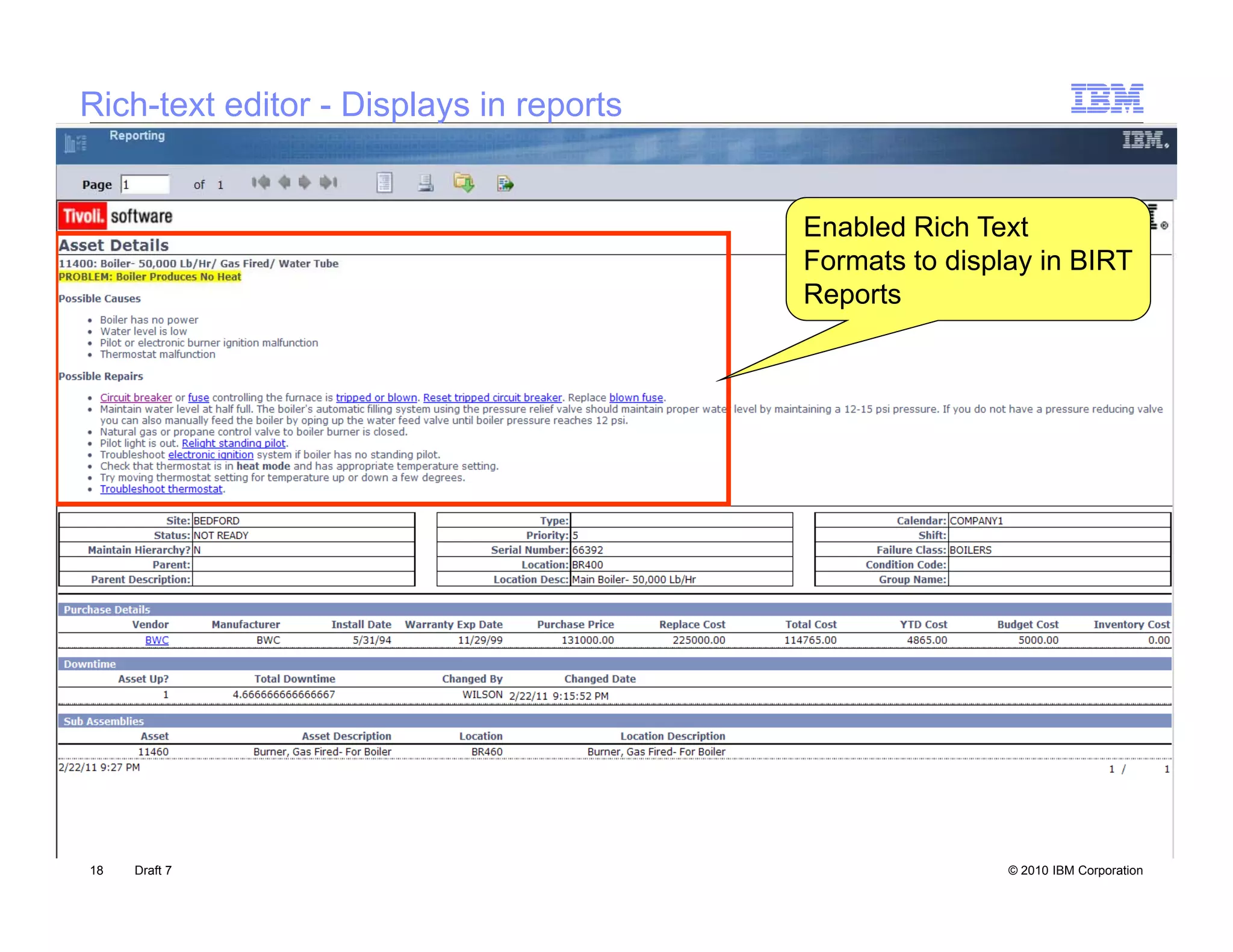Click changed by value WILSON
1233x952 pixels.
483,694
